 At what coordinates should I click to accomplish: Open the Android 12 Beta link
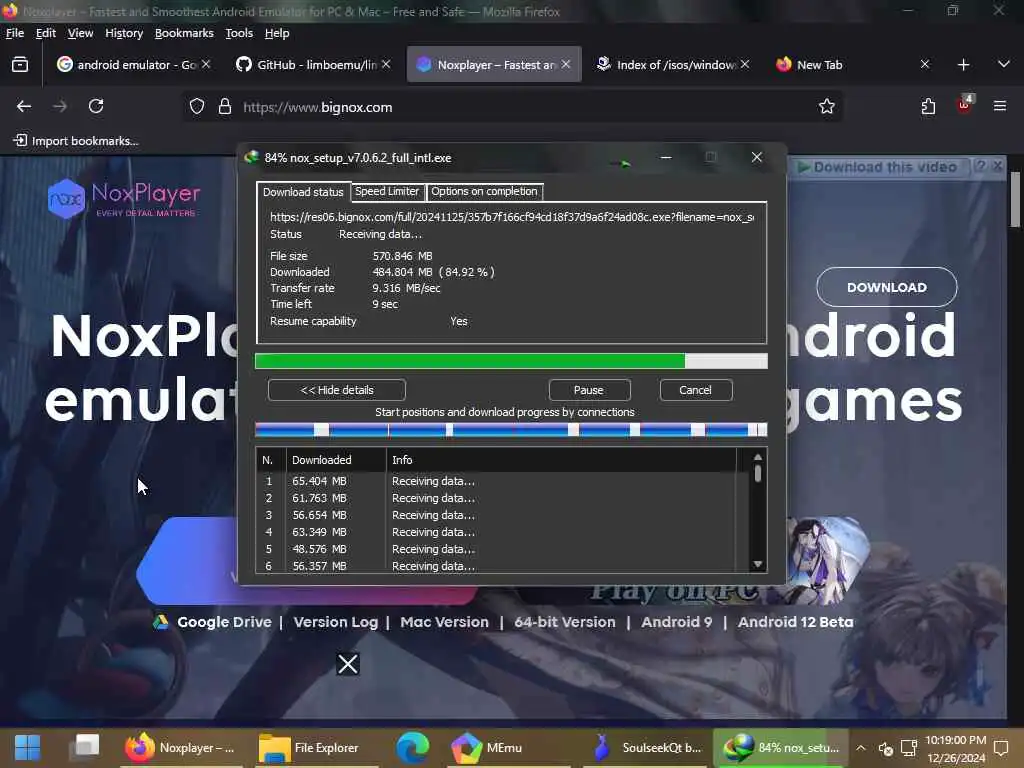coord(795,622)
